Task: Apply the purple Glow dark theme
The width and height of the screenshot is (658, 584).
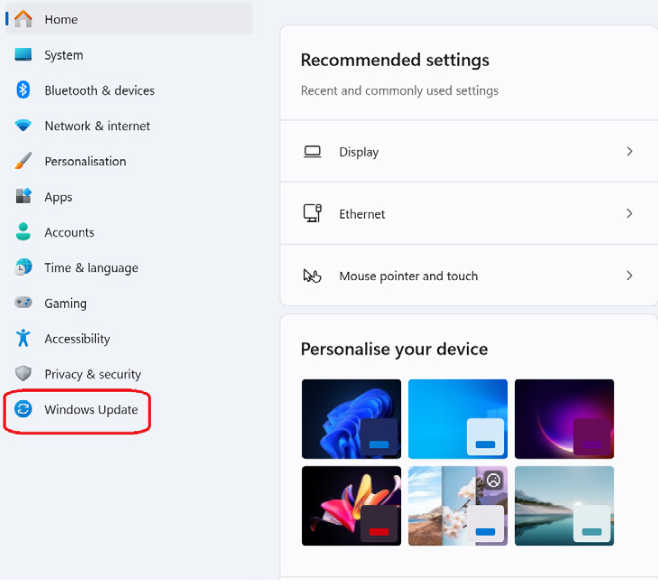Action: (x=564, y=419)
